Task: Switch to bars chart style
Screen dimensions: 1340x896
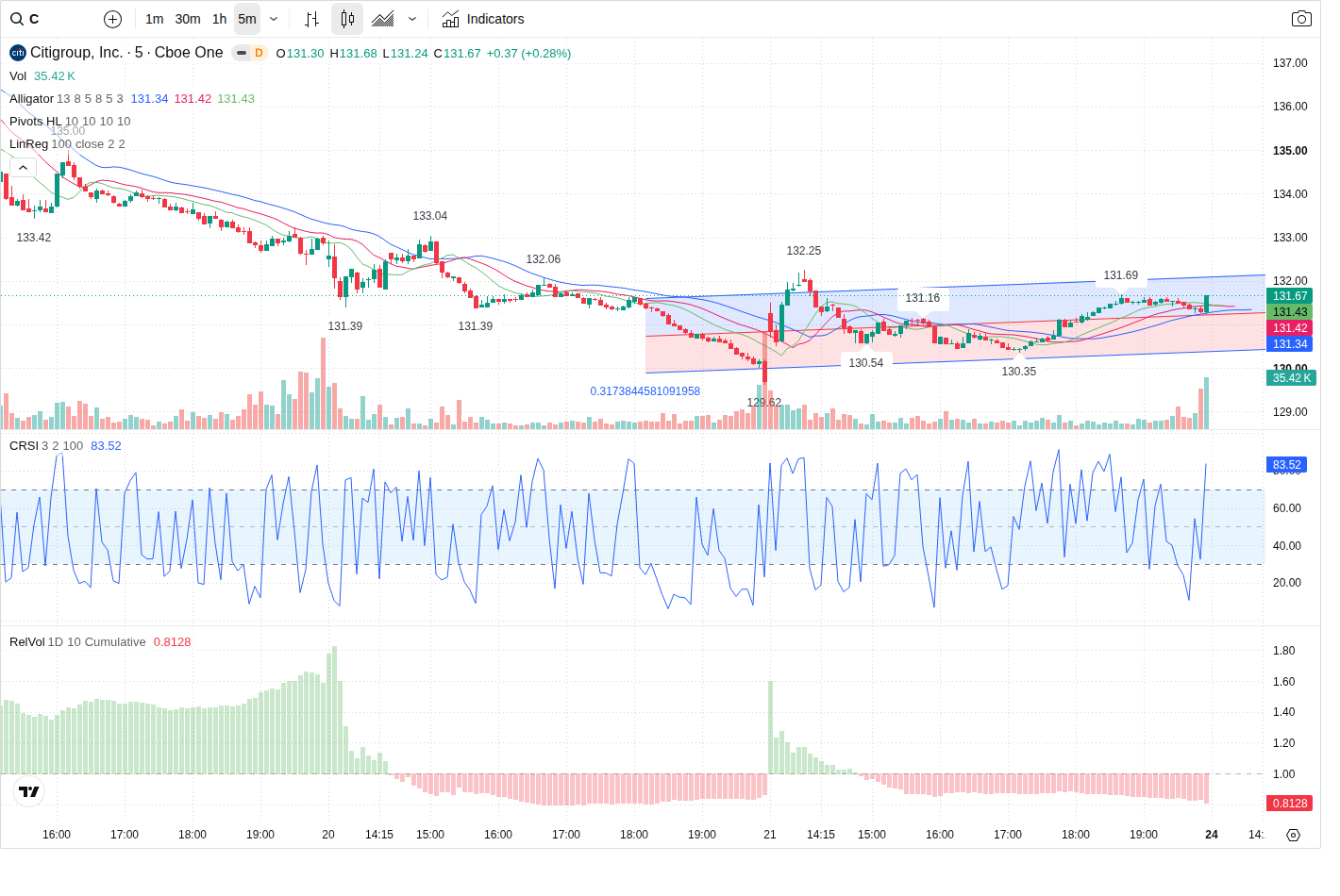Action: click(312, 19)
